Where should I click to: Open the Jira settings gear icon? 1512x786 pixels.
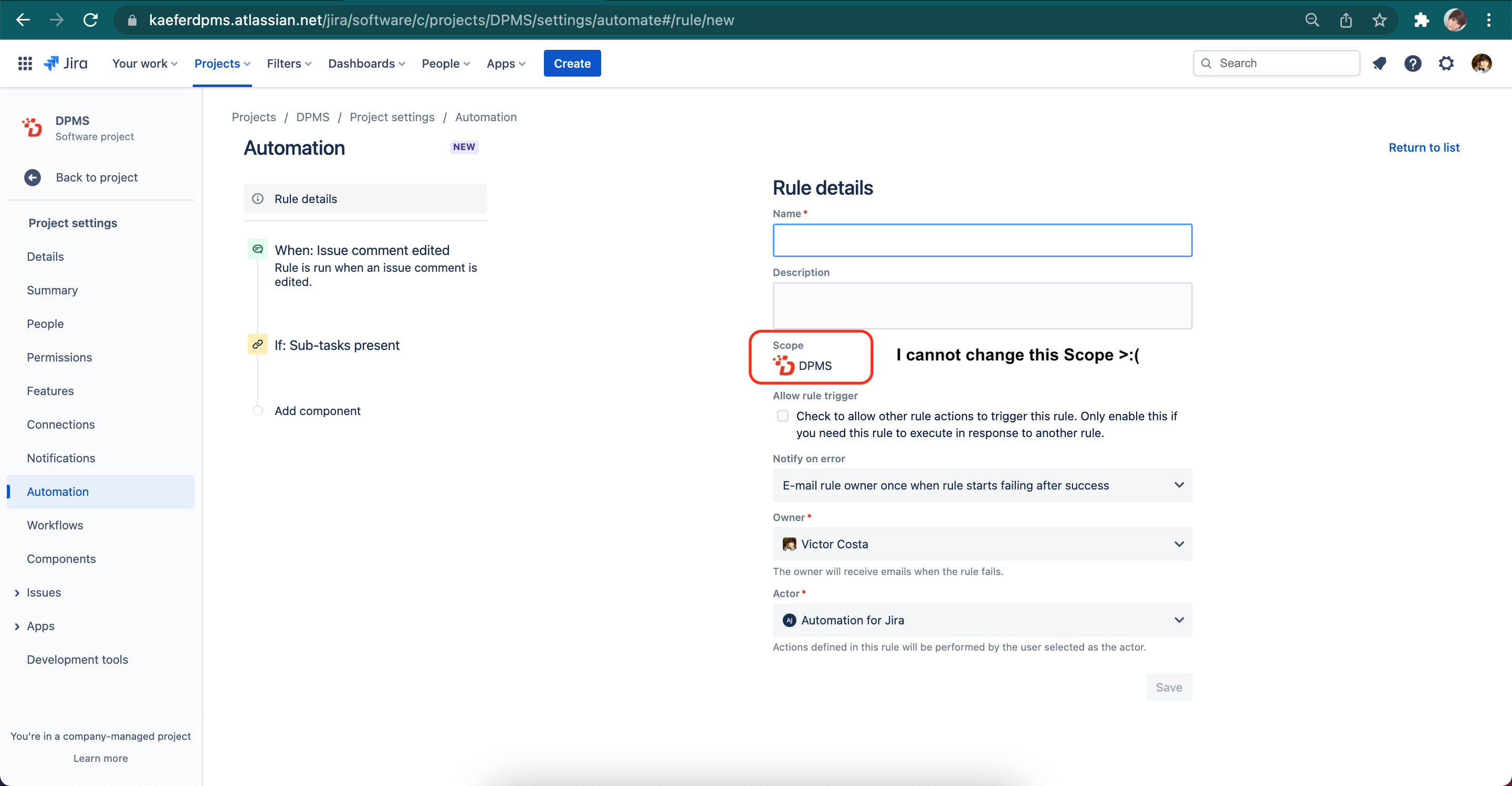tap(1446, 63)
